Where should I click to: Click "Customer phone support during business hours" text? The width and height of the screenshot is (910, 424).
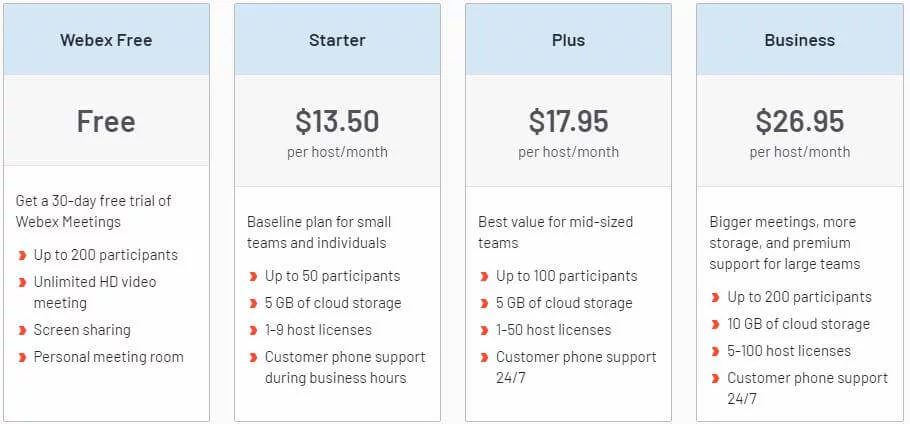[345, 367]
